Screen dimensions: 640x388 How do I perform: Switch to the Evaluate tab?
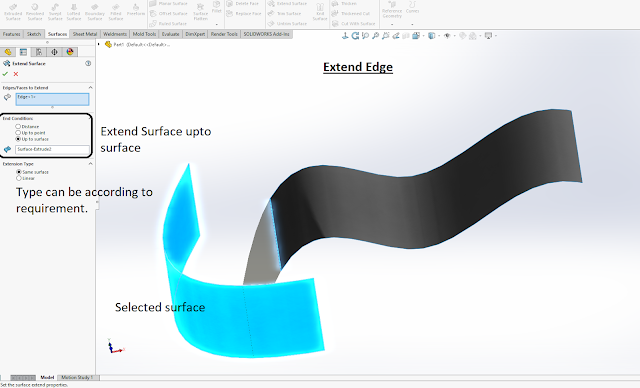[170, 34]
